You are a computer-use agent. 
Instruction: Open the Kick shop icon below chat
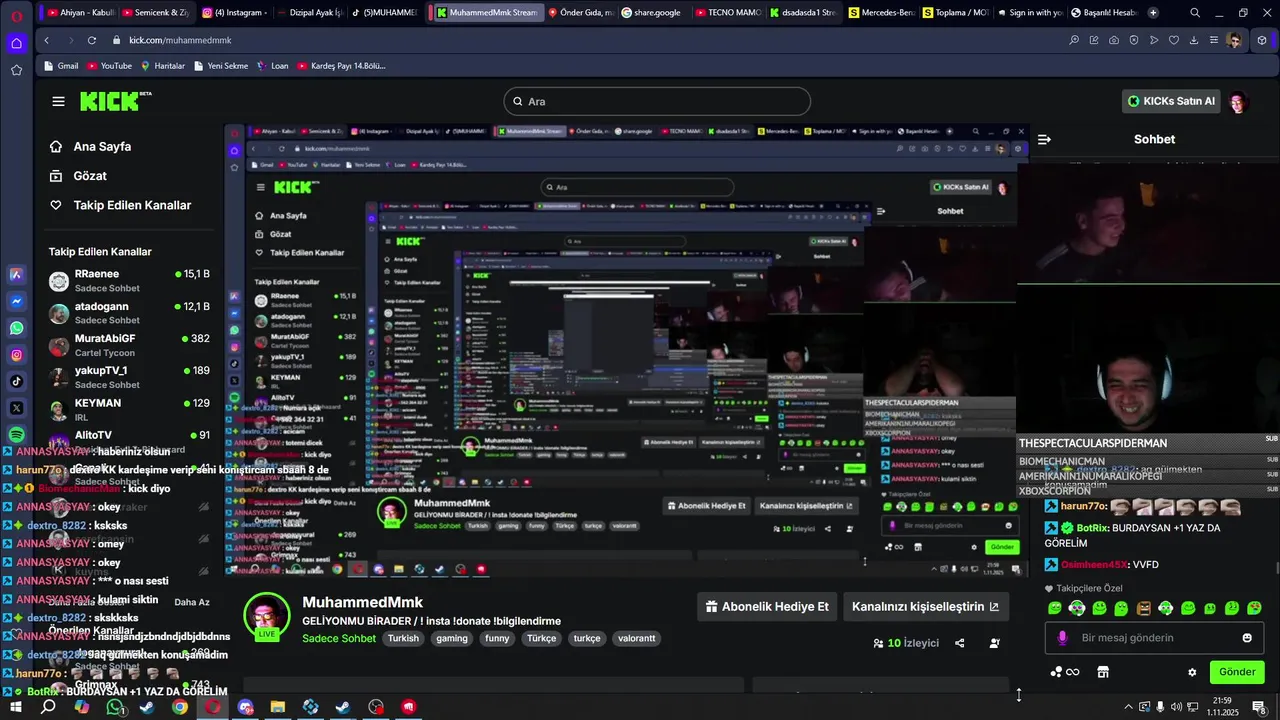point(1103,672)
